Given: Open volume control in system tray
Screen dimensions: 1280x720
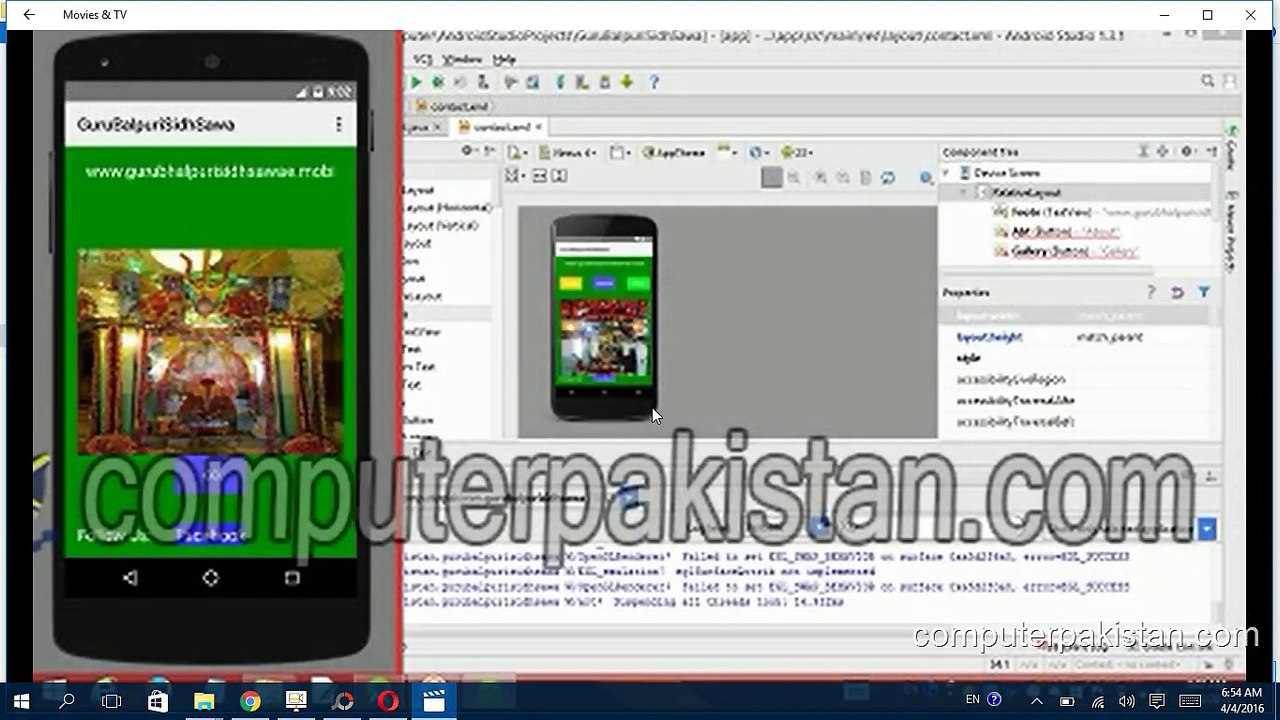Looking at the screenshot, I should click(1127, 700).
